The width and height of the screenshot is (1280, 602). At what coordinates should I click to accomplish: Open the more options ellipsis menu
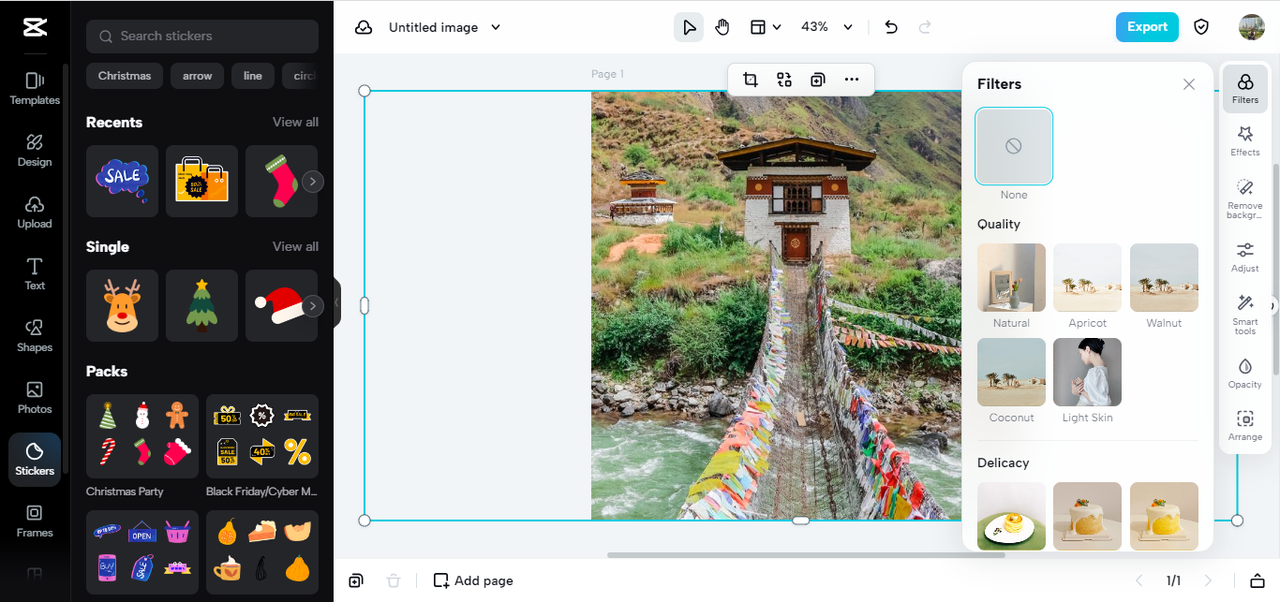(x=852, y=80)
